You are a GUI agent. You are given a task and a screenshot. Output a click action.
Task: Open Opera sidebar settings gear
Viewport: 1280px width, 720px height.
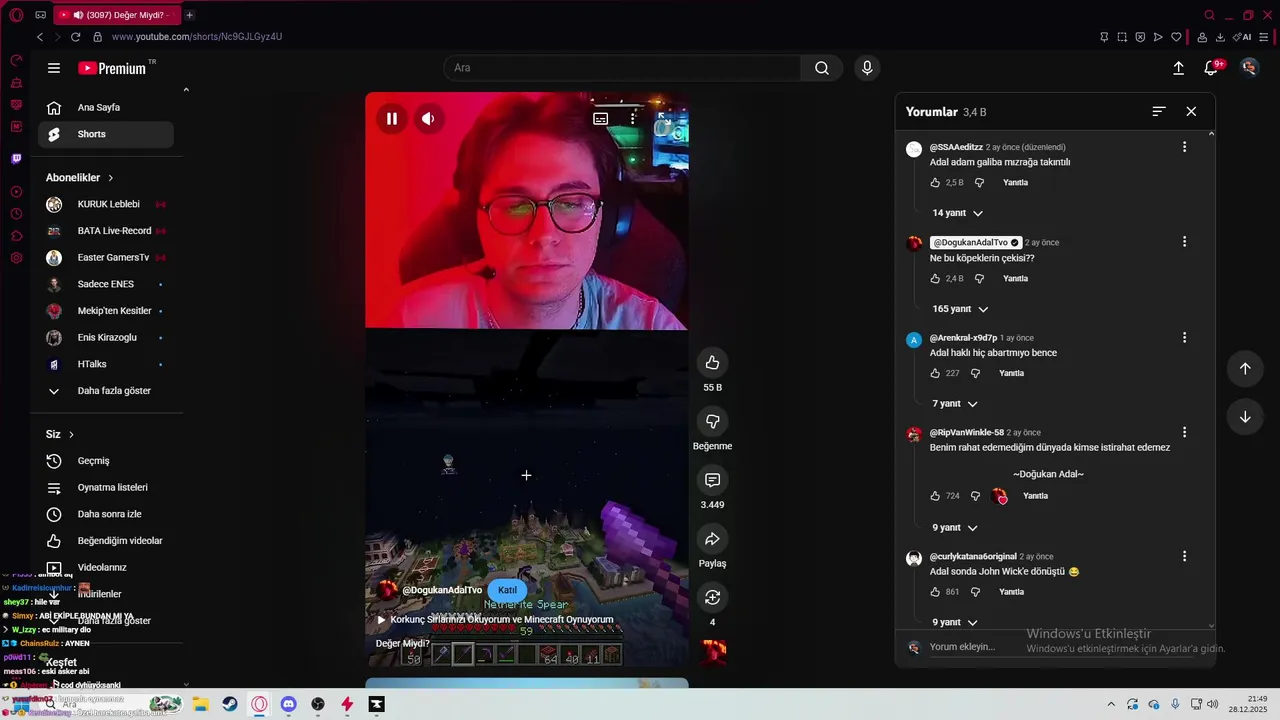(16, 258)
